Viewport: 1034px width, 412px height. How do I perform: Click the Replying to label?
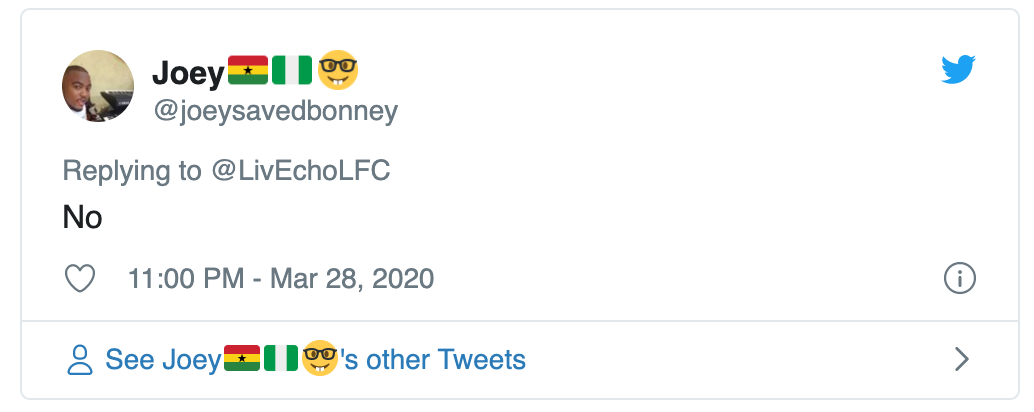point(132,170)
